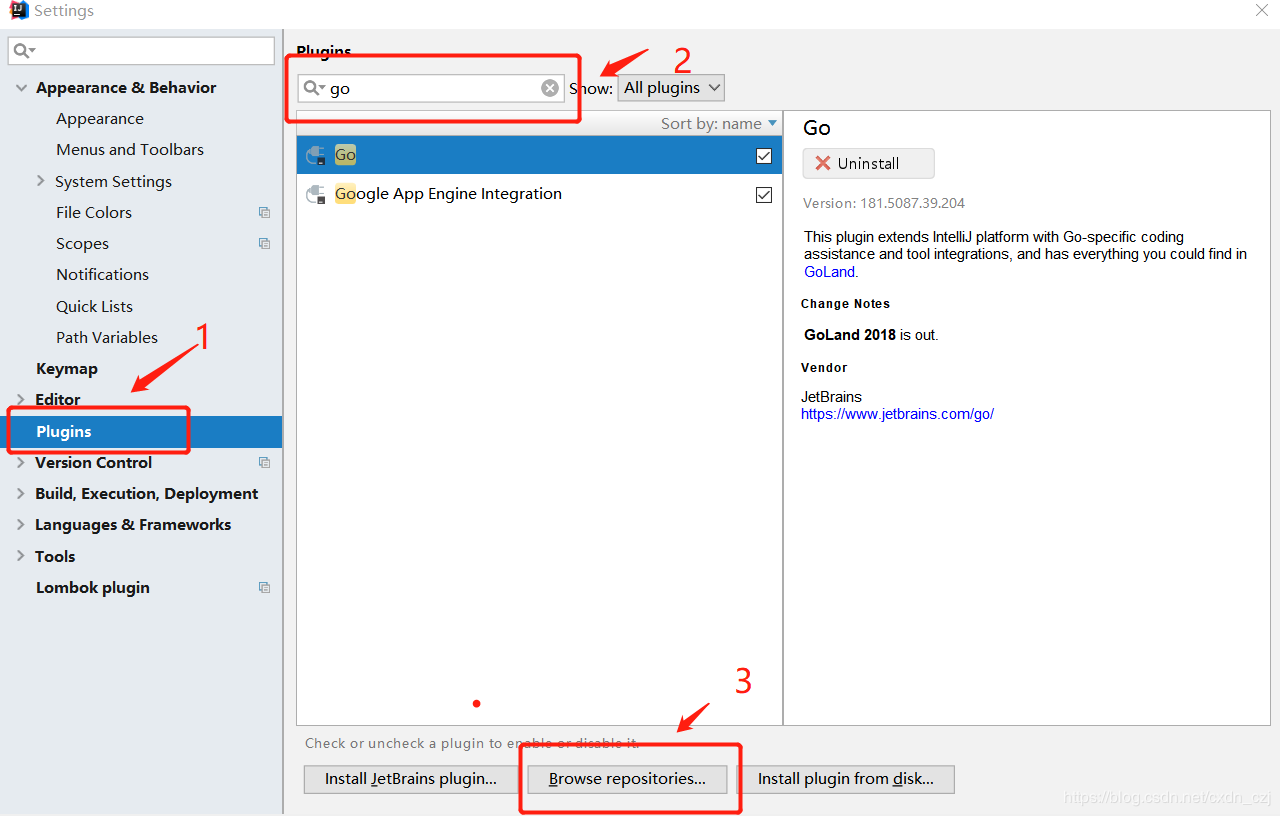Select Google App Engine Integration plugin row

(x=539, y=194)
